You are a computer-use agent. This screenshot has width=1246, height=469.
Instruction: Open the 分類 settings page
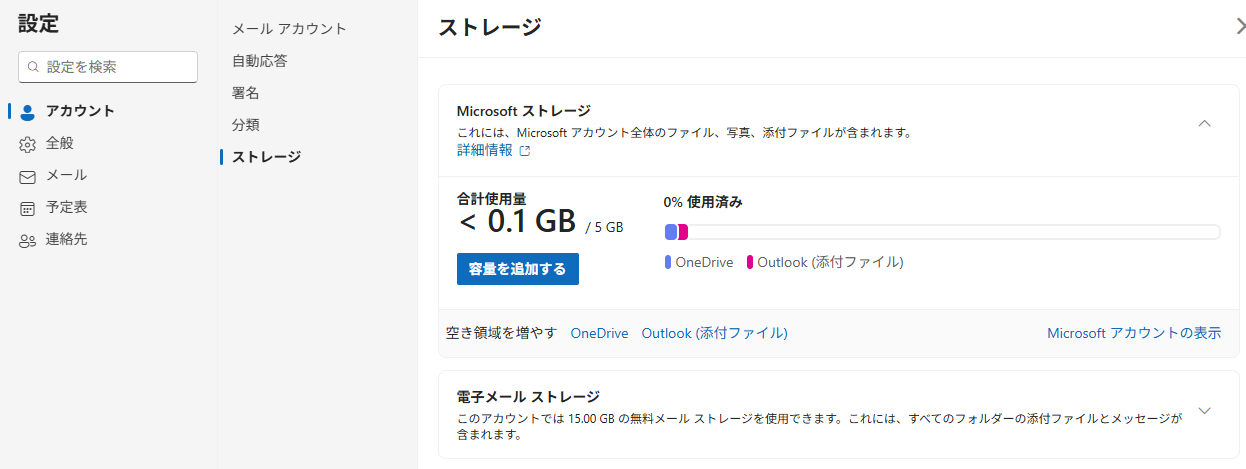[x=246, y=125]
